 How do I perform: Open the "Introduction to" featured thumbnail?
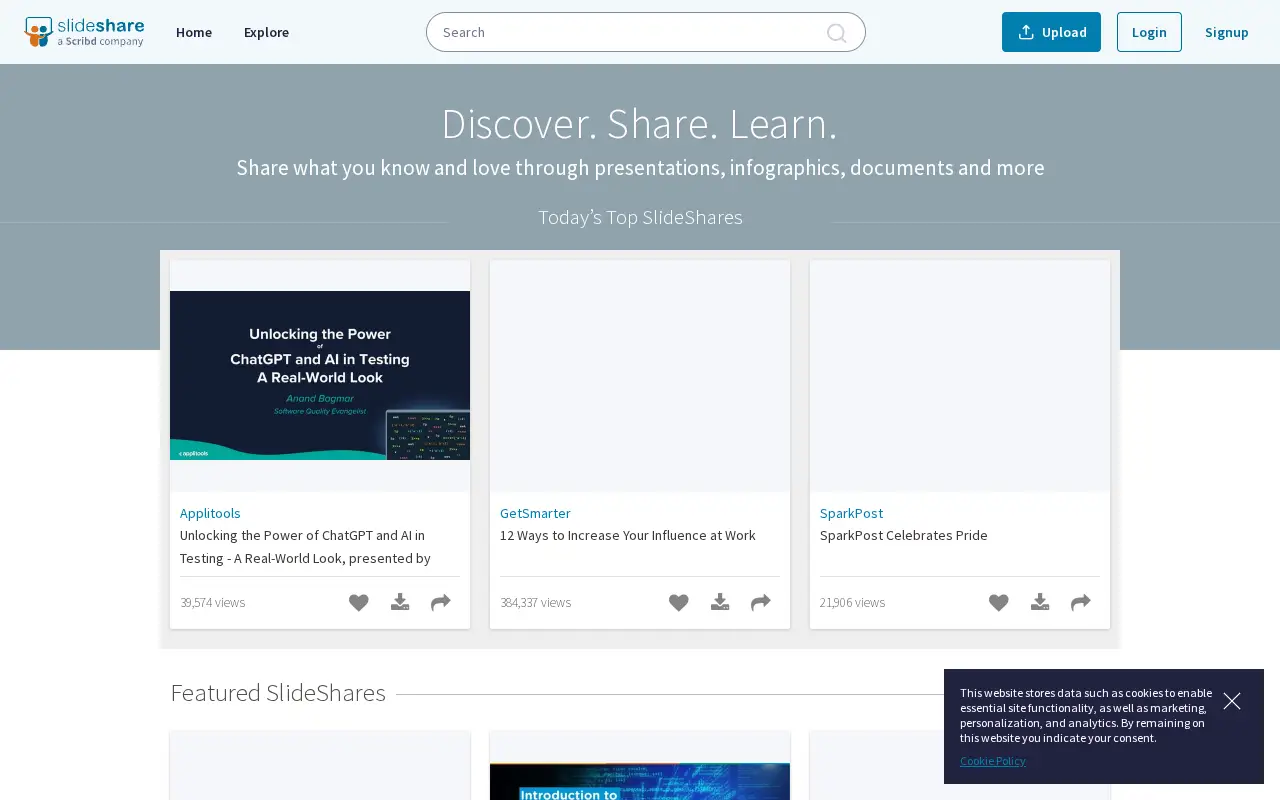point(640,781)
